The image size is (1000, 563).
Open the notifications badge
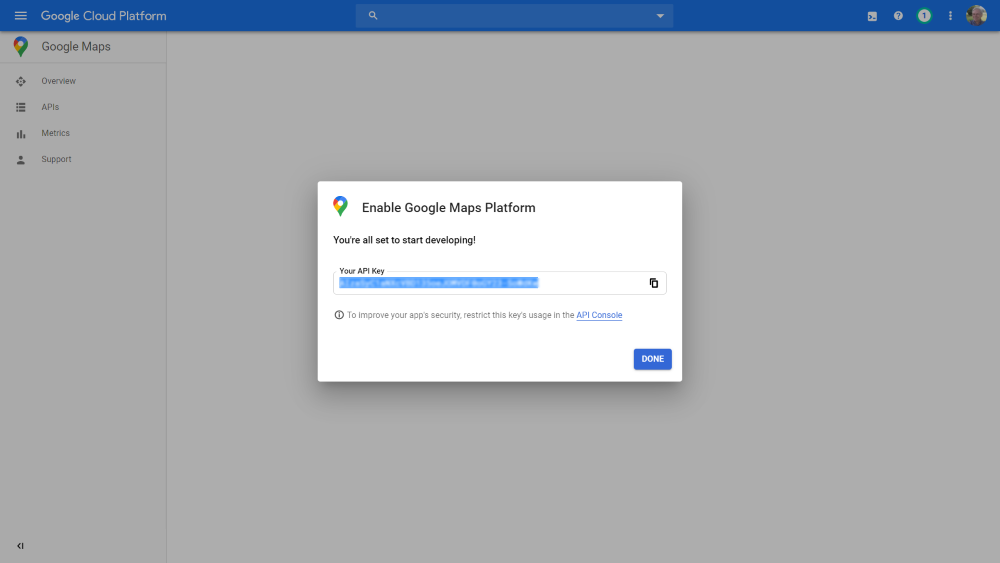[924, 16]
